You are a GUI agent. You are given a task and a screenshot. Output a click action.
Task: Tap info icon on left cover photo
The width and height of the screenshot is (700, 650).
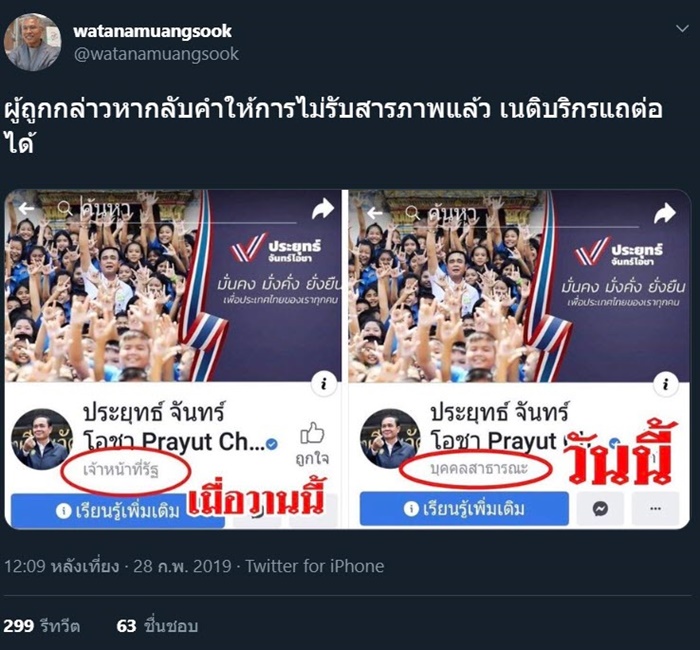324,383
